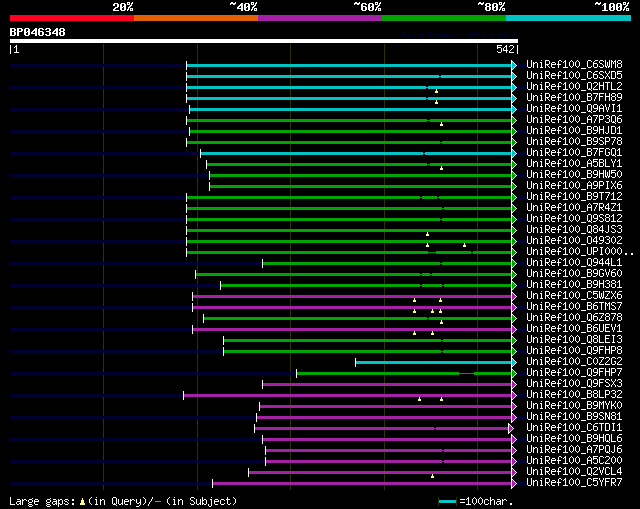Select UniRef100_C5WZX6 label

coord(574,296)
